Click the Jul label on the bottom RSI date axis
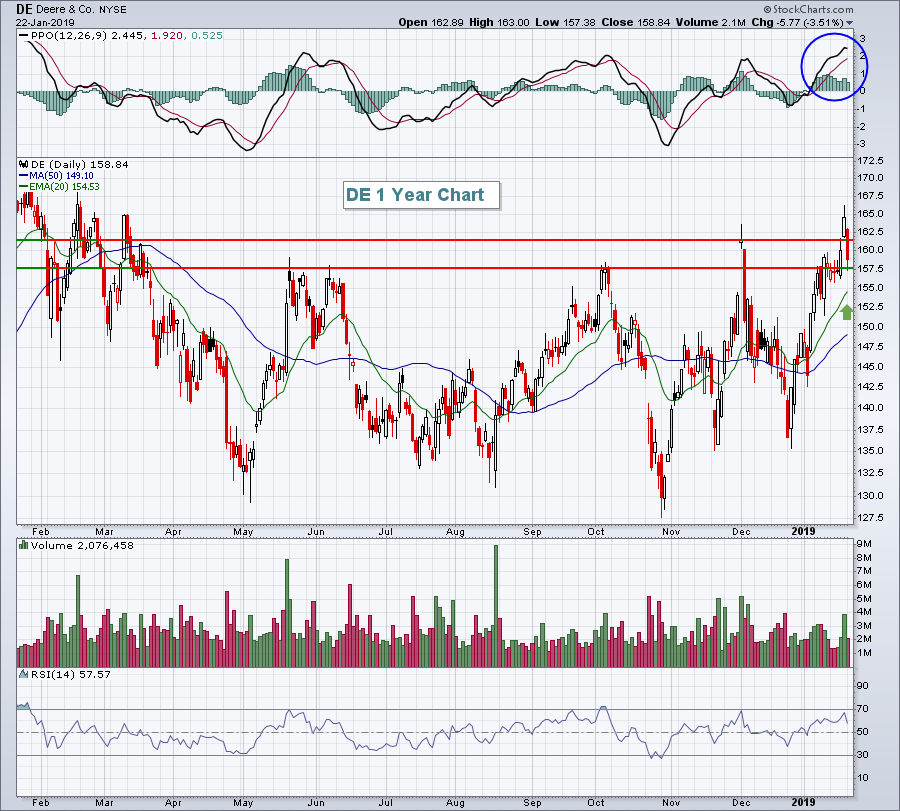The image size is (900, 811). pos(386,803)
